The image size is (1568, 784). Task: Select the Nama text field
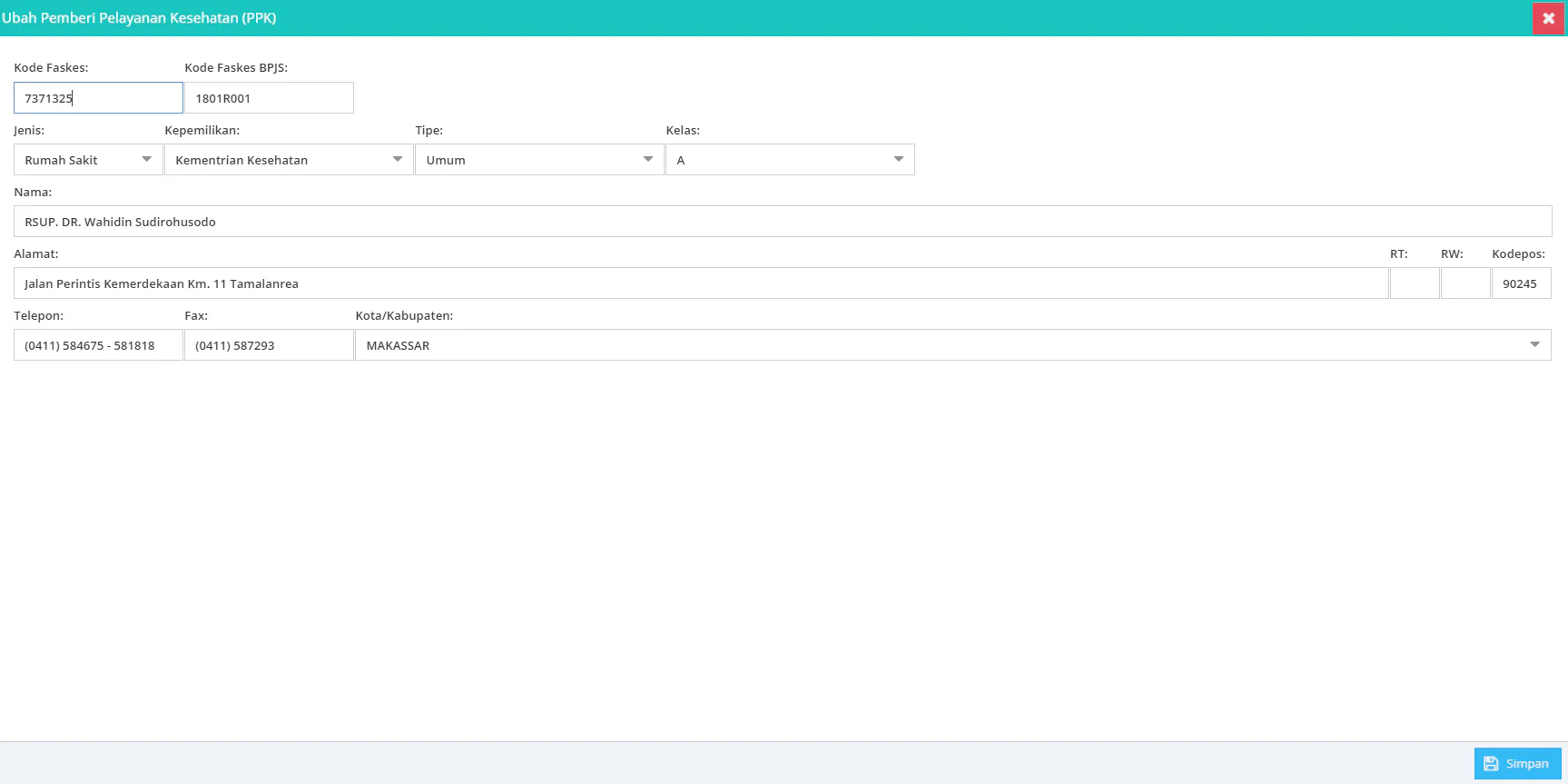pyautogui.click(x=783, y=222)
